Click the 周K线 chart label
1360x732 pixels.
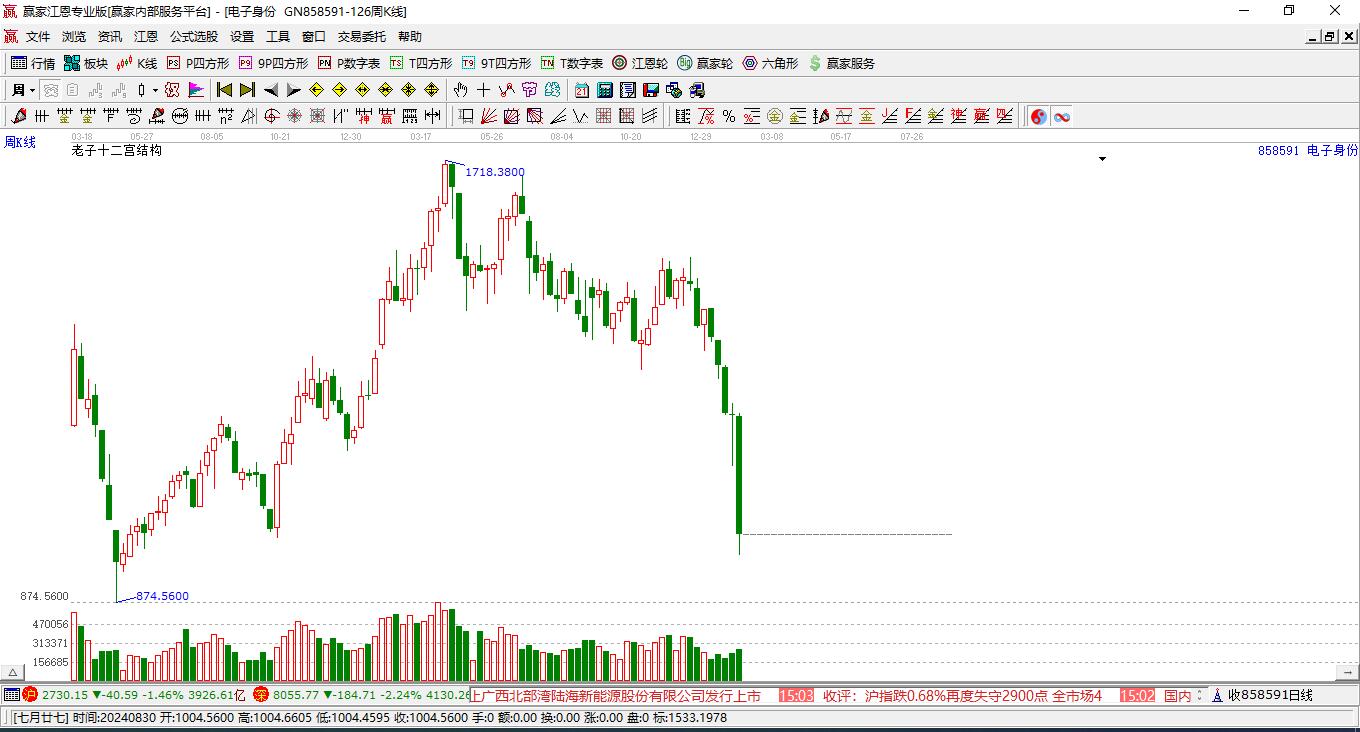pos(20,143)
